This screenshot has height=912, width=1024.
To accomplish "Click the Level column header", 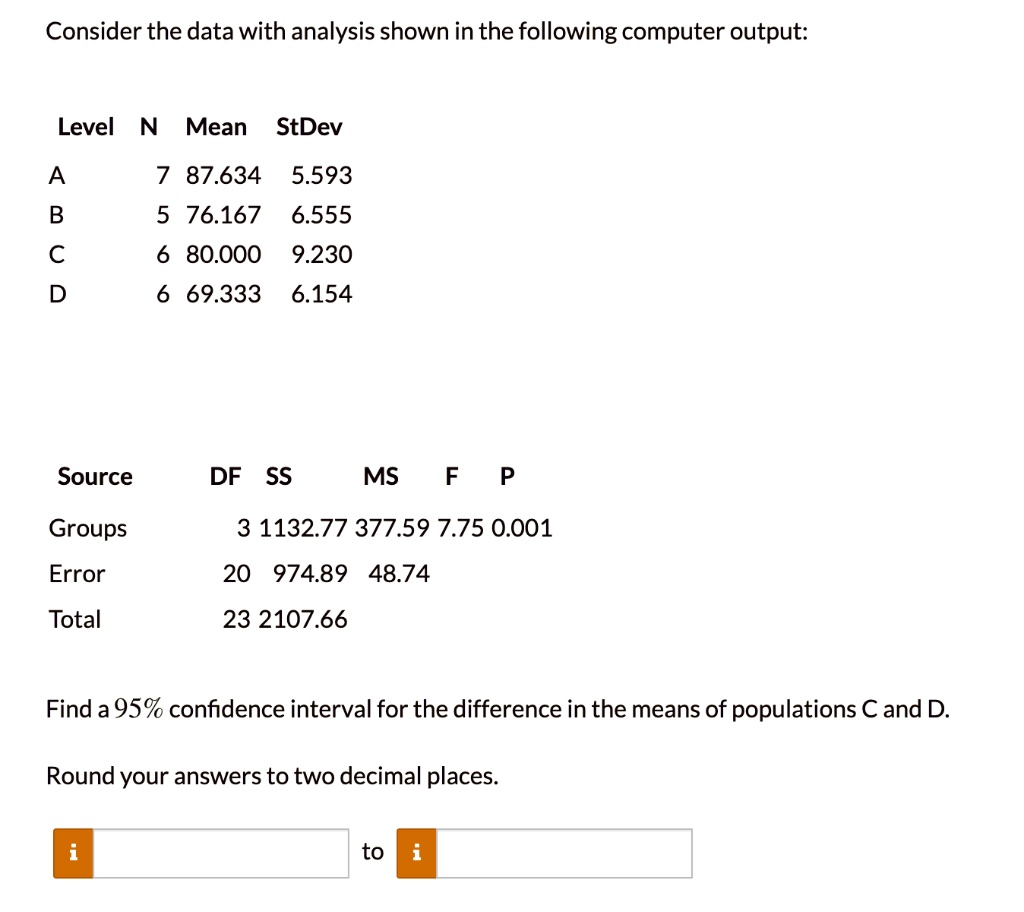I will tap(86, 126).
